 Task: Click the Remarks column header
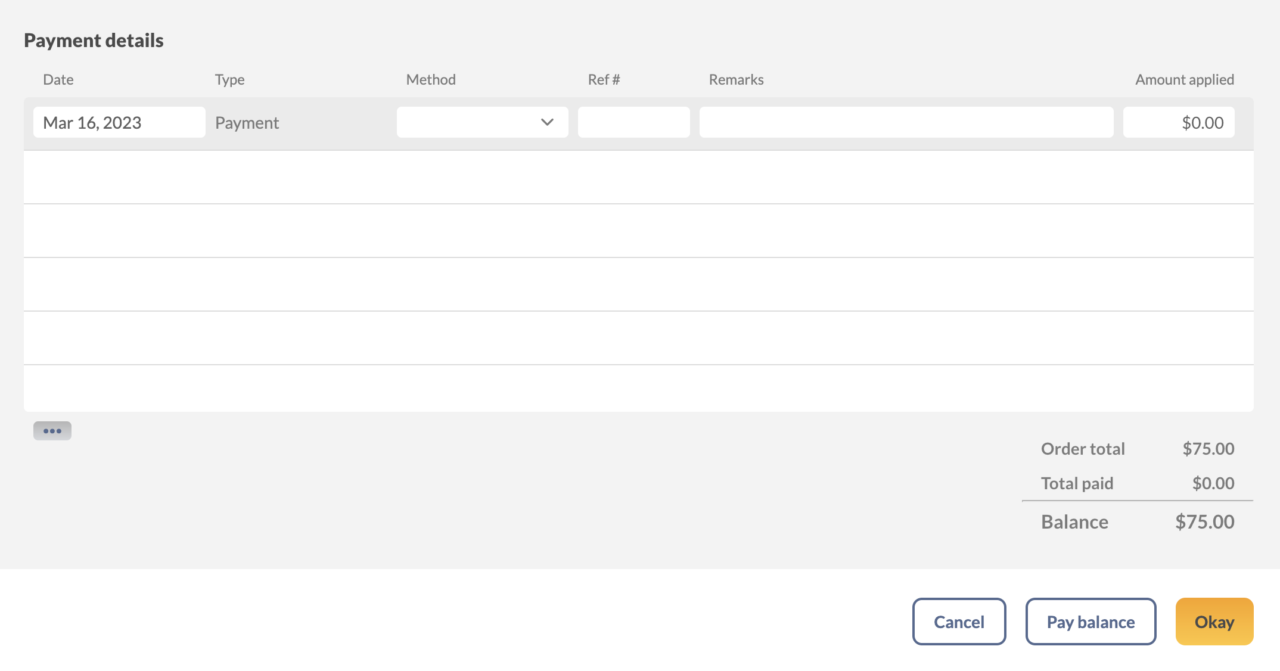click(736, 79)
